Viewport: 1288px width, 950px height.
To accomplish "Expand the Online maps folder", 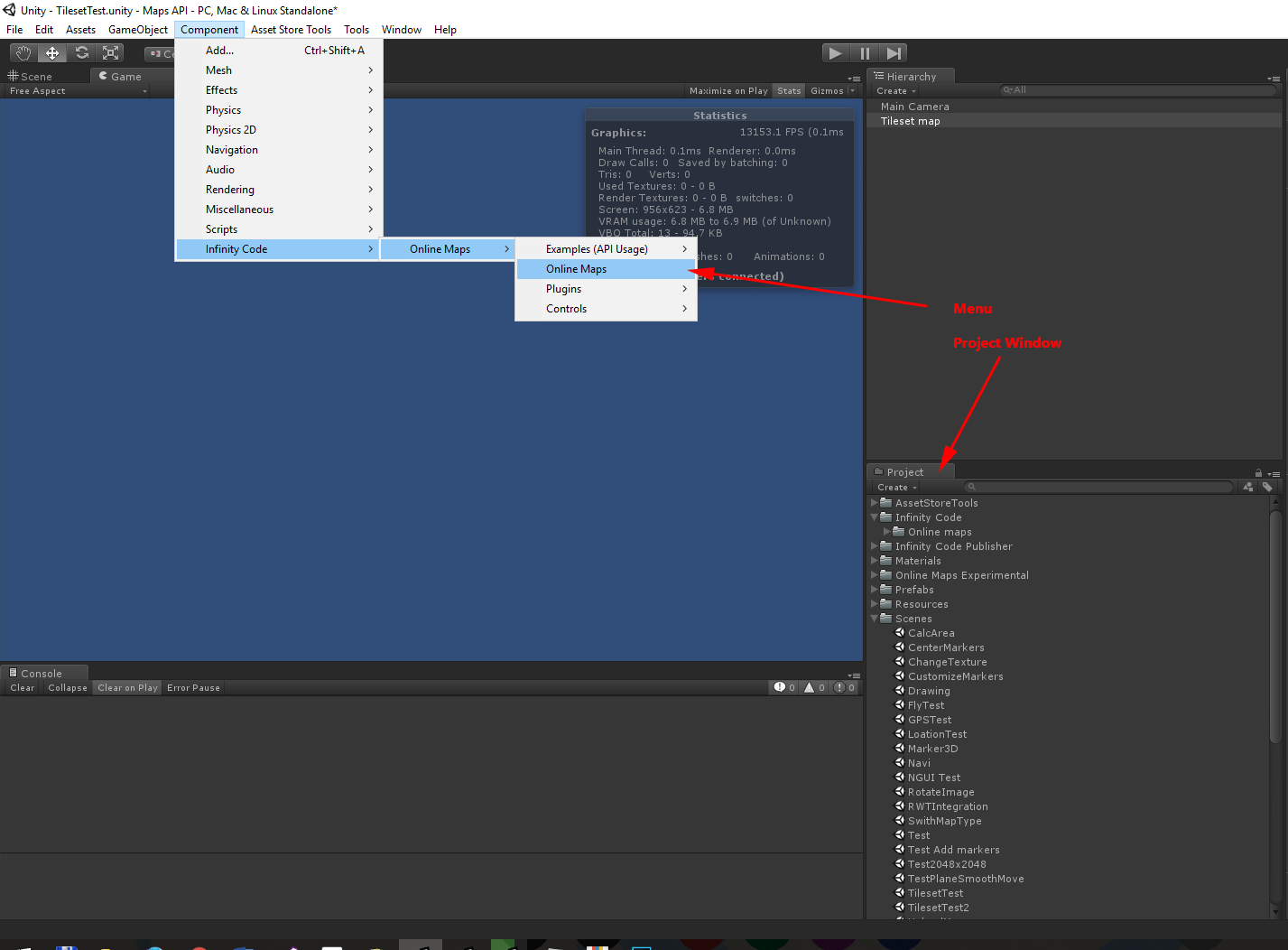I will click(x=886, y=531).
